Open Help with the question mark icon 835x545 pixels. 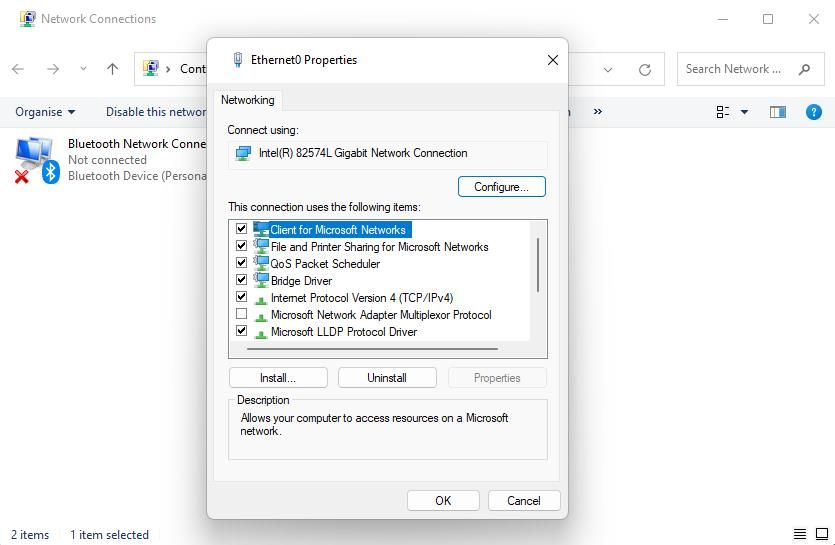[x=813, y=112]
